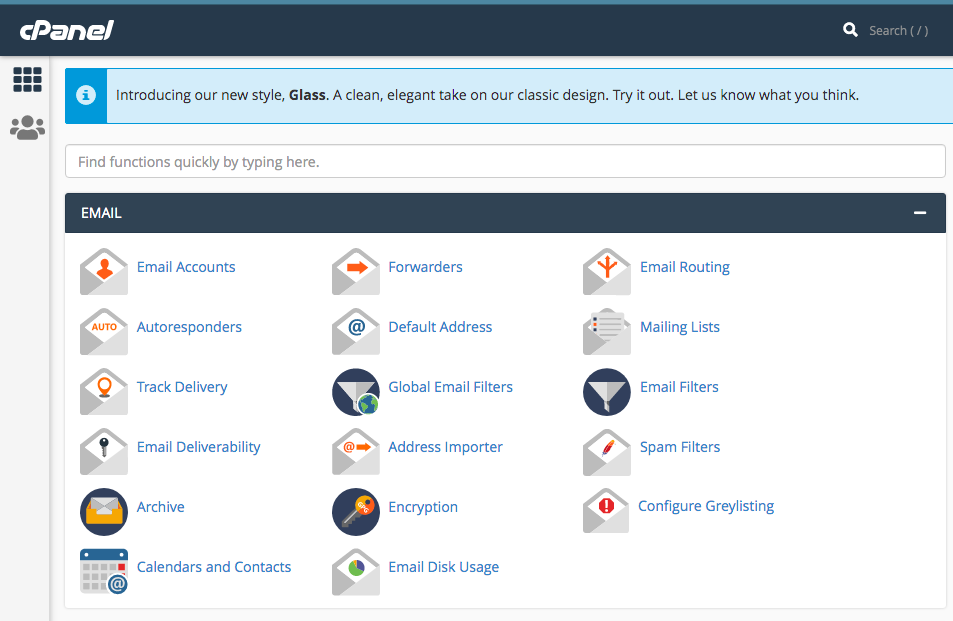953x621 pixels.
Task: Open the Email Accounts link
Action: [x=186, y=267]
